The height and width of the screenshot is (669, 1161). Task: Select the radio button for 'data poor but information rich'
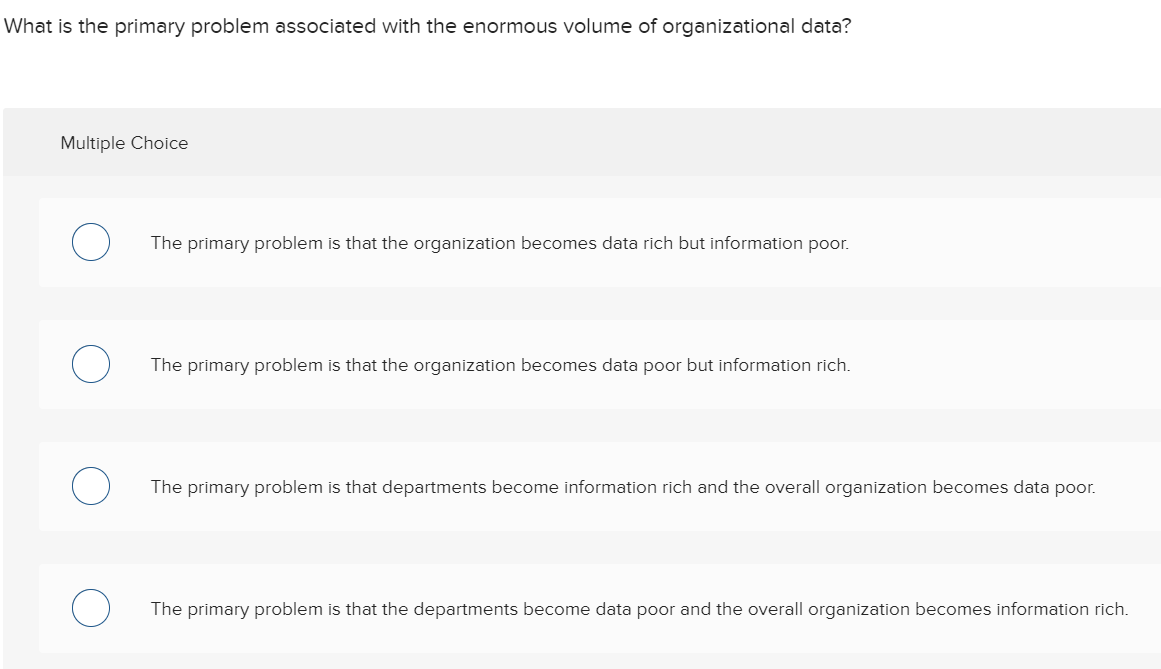point(91,364)
